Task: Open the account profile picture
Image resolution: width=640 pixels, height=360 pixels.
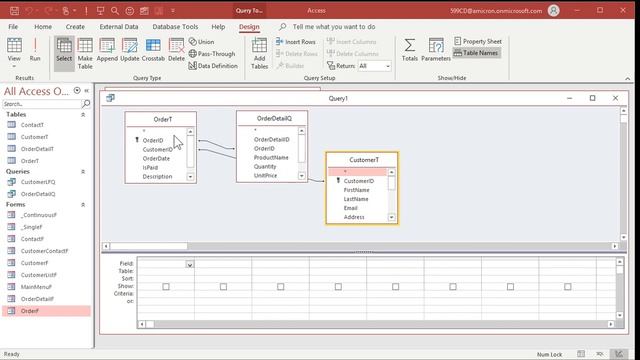Action: [553, 11]
